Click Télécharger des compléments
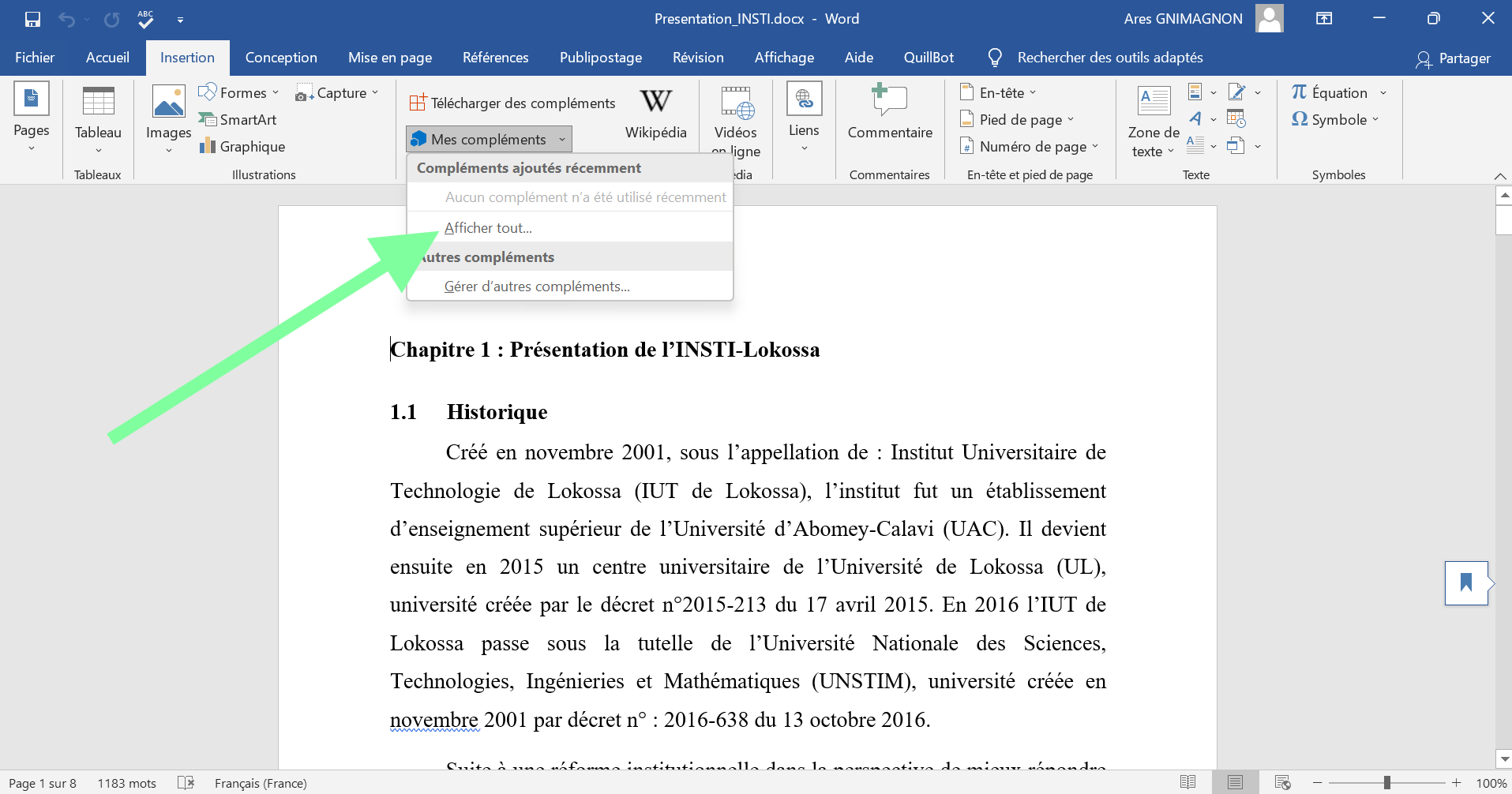 tap(512, 103)
